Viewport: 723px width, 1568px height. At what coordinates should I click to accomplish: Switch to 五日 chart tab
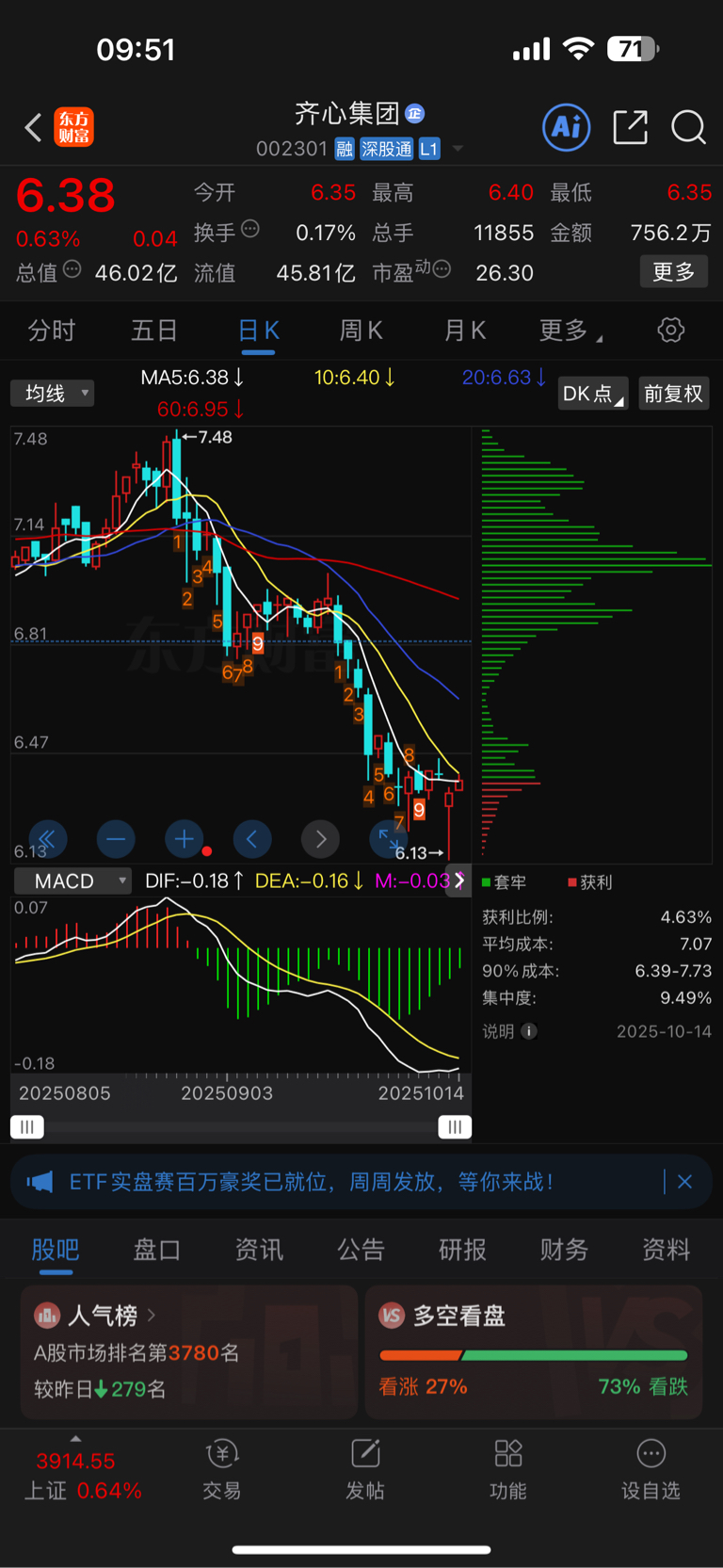click(154, 331)
